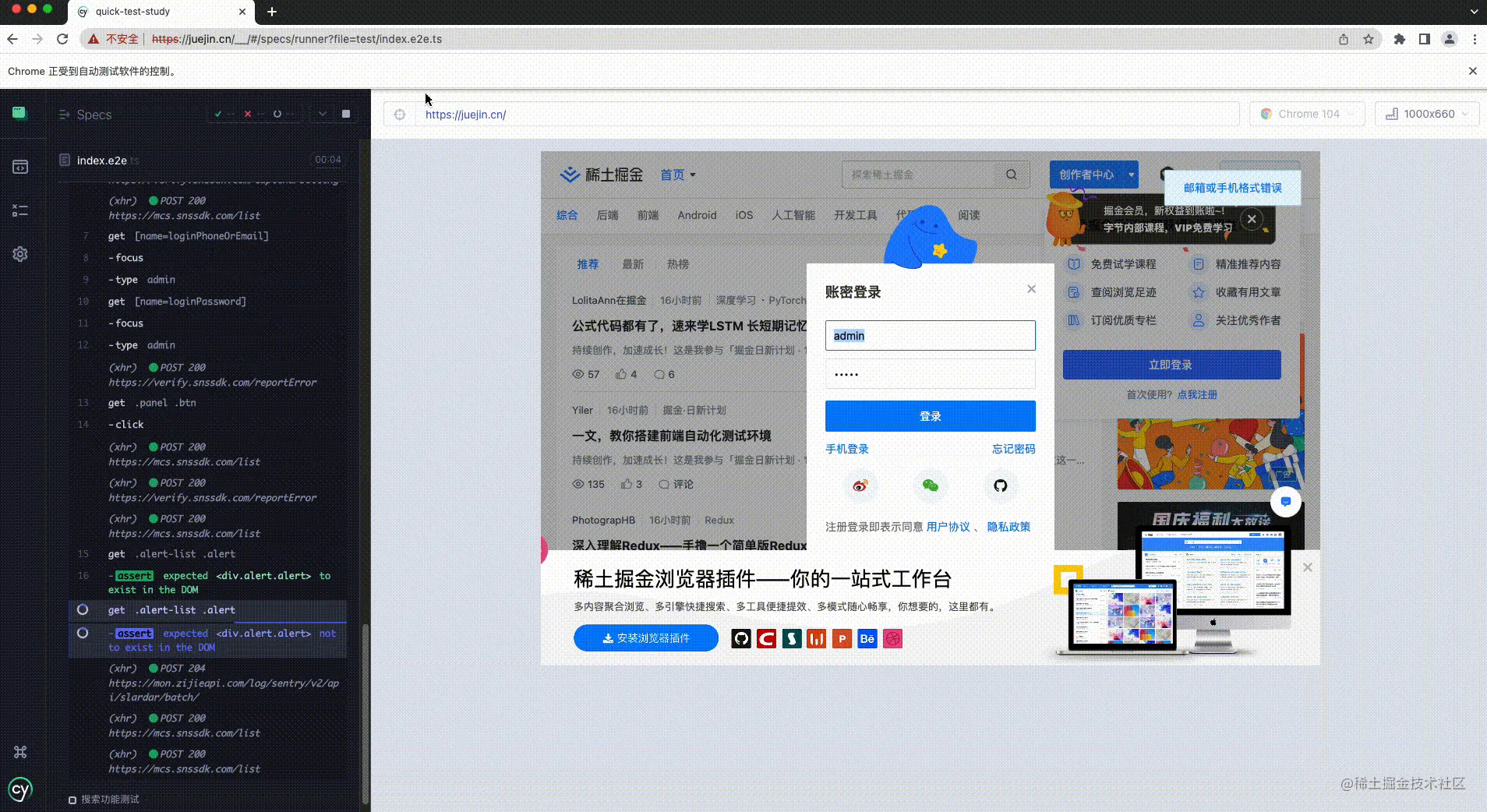Screen dimensions: 1487x812
Task: Close the 掘金会员 promotion banner
Action: click(1252, 219)
